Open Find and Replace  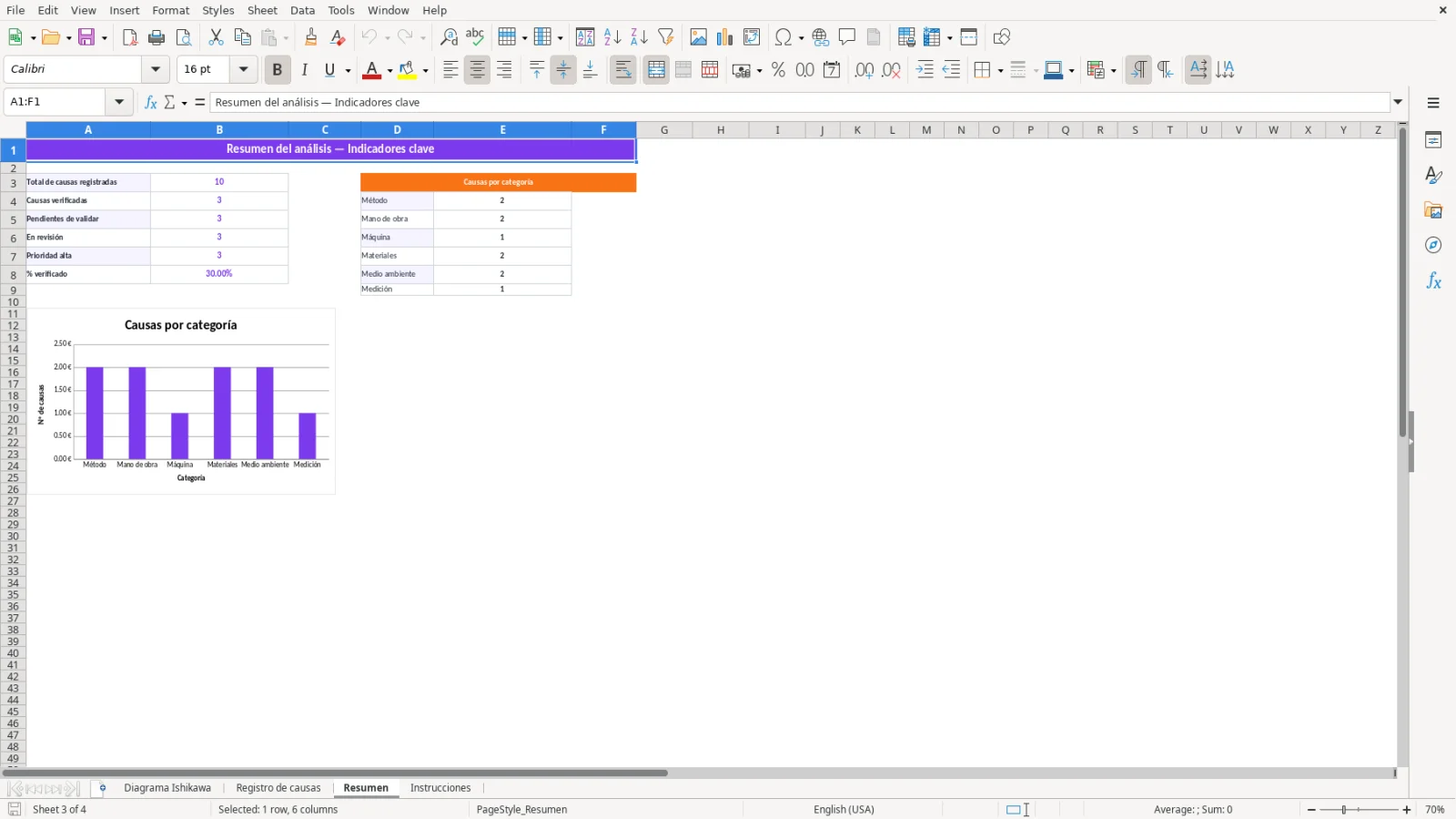[x=449, y=37]
